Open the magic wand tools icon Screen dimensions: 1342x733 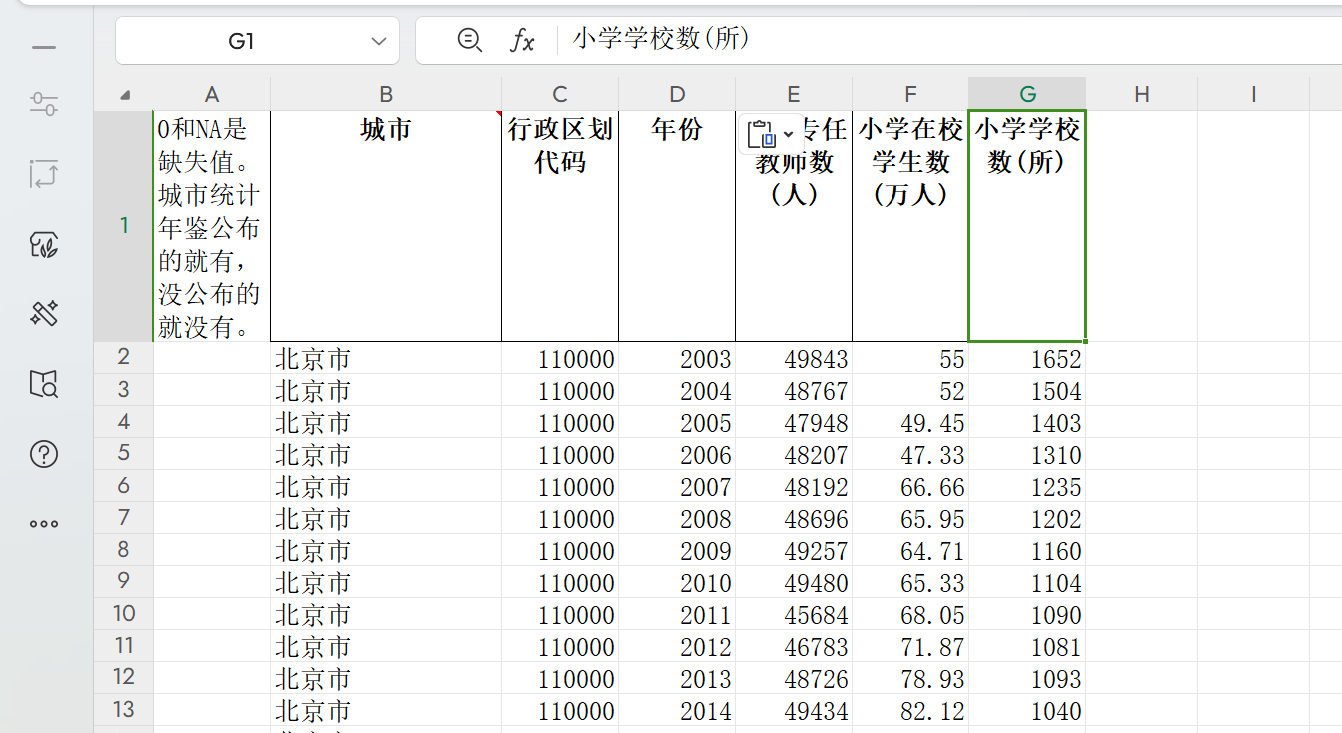click(44, 313)
